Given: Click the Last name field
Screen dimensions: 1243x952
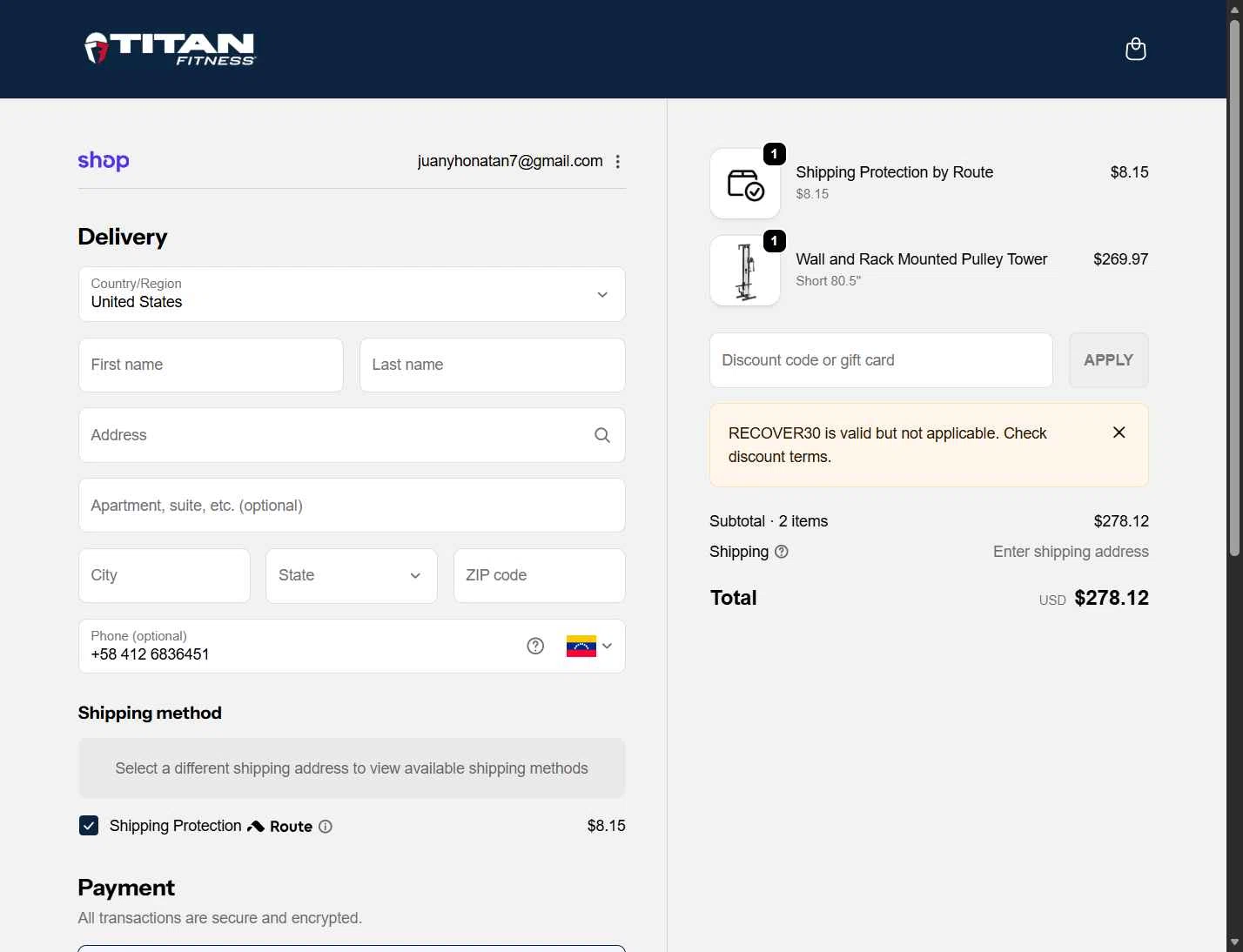Looking at the screenshot, I should pos(493,365).
